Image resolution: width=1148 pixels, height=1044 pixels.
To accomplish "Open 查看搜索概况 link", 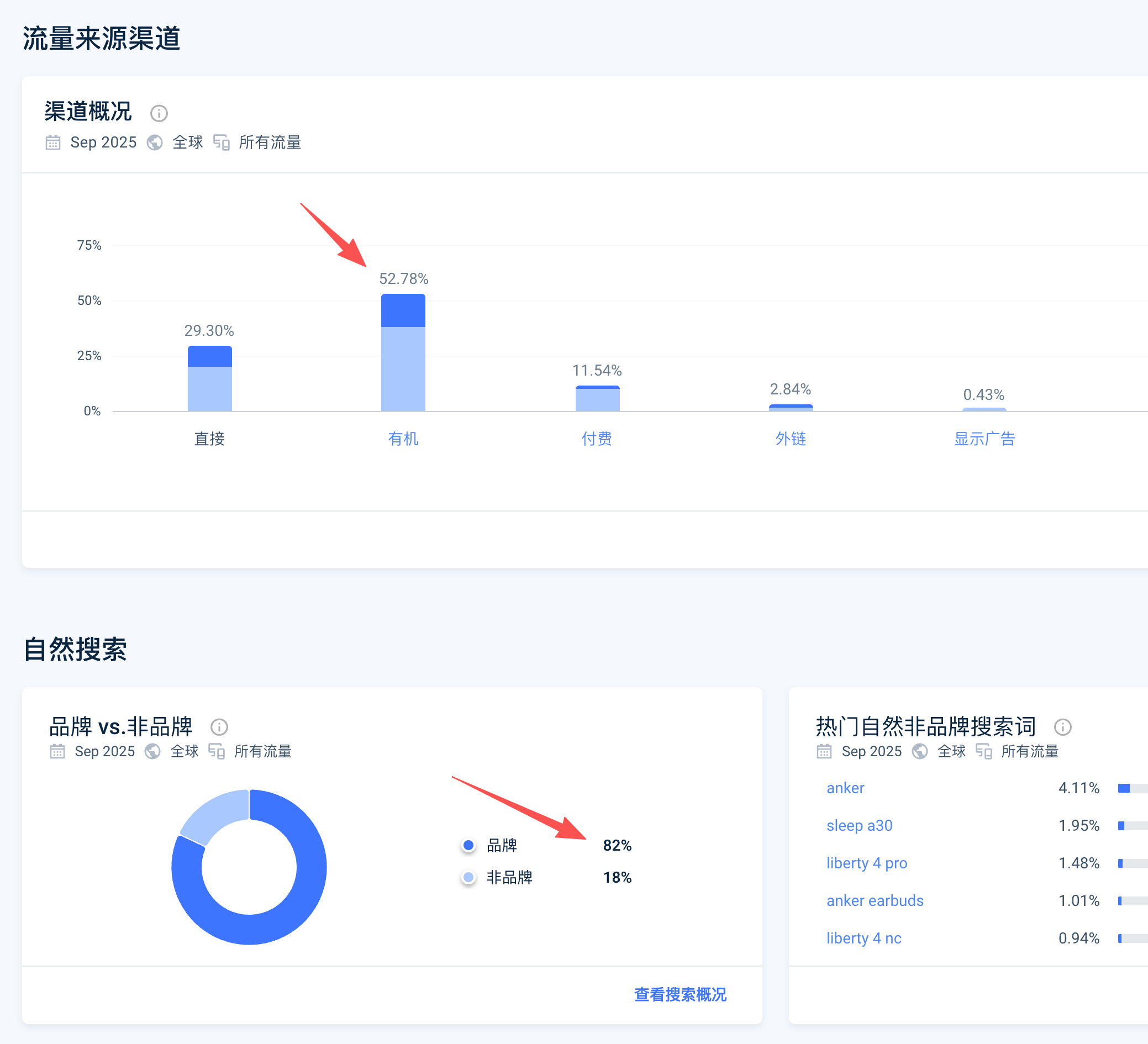I will (681, 994).
